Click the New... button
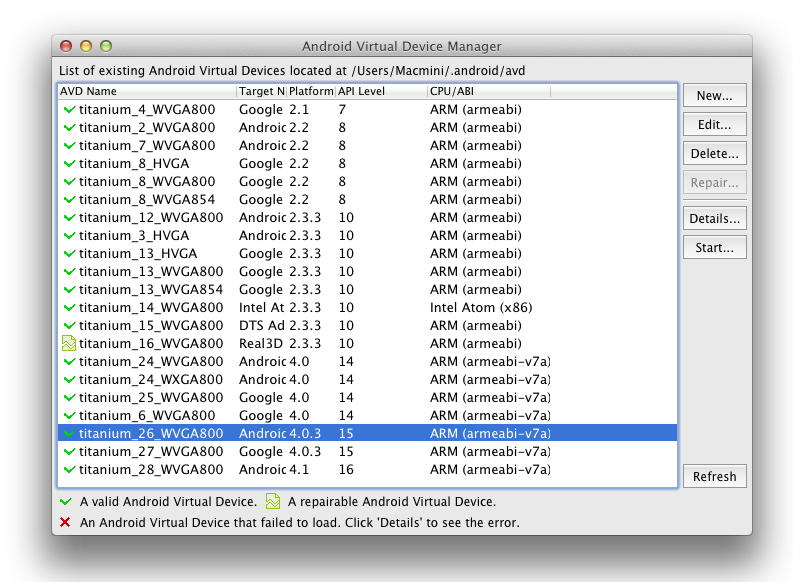The height and width of the screenshot is (582, 793). [714, 95]
